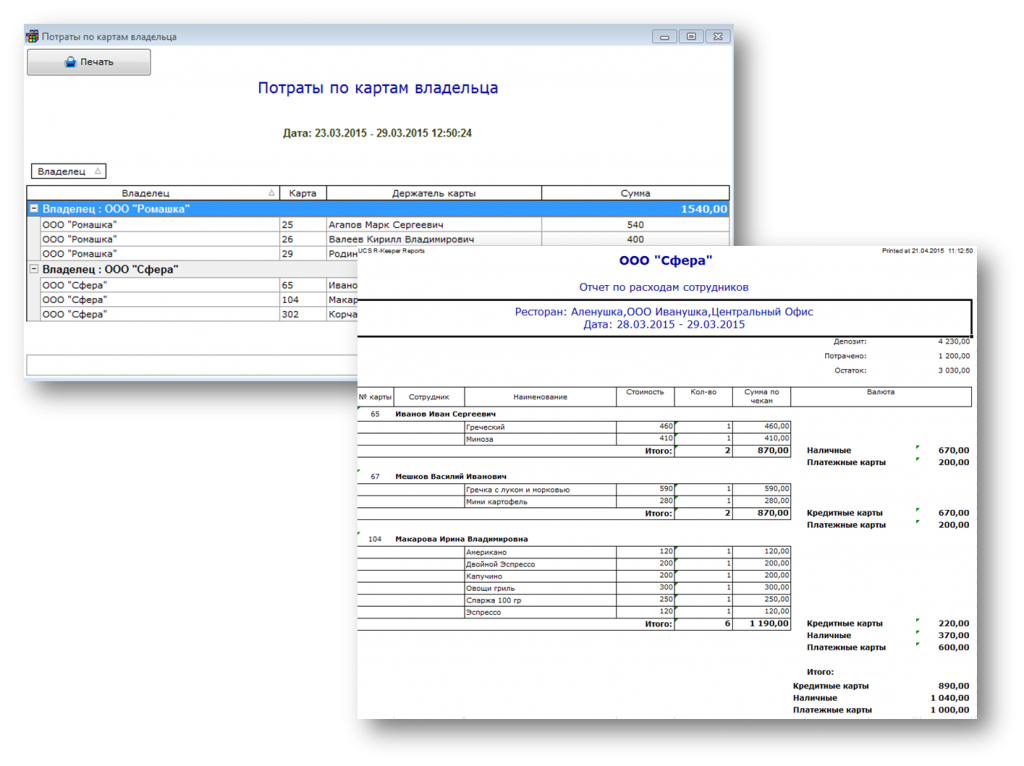Click the Мимоза item row
1024x766 pixels.
tap(540, 439)
